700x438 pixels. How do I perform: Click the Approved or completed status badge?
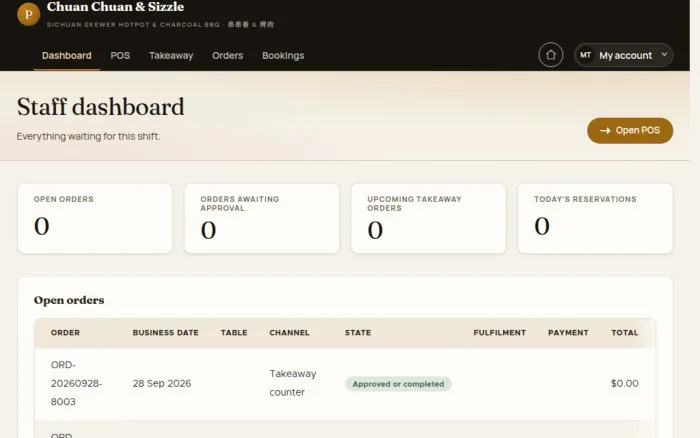(x=398, y=384)
